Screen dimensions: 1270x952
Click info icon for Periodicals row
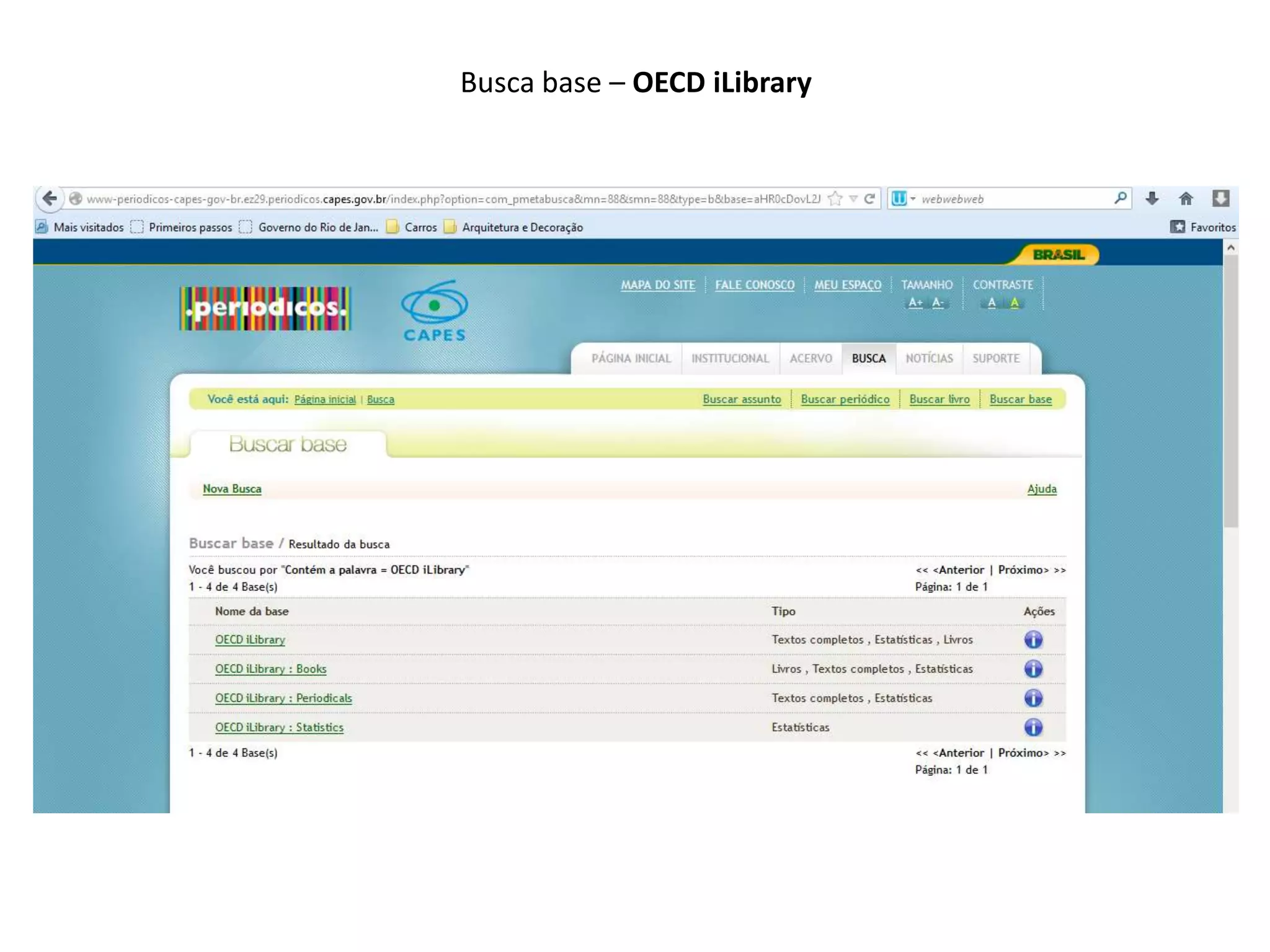pyautogui.click(x=1033, y=698)
